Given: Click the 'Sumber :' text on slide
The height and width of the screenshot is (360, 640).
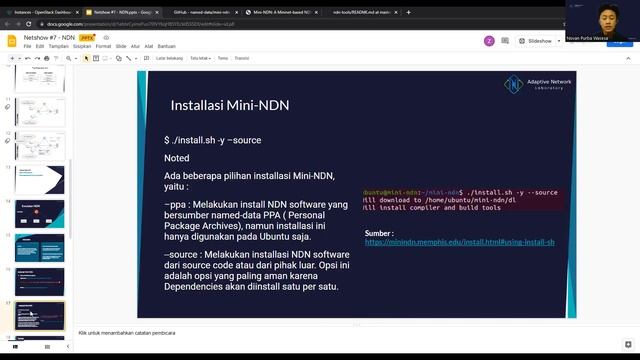Looking at the screenshot, I should pos(379,233).
